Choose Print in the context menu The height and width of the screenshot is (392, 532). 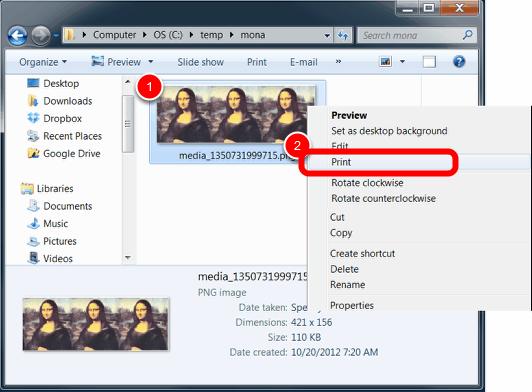point(341,162)
